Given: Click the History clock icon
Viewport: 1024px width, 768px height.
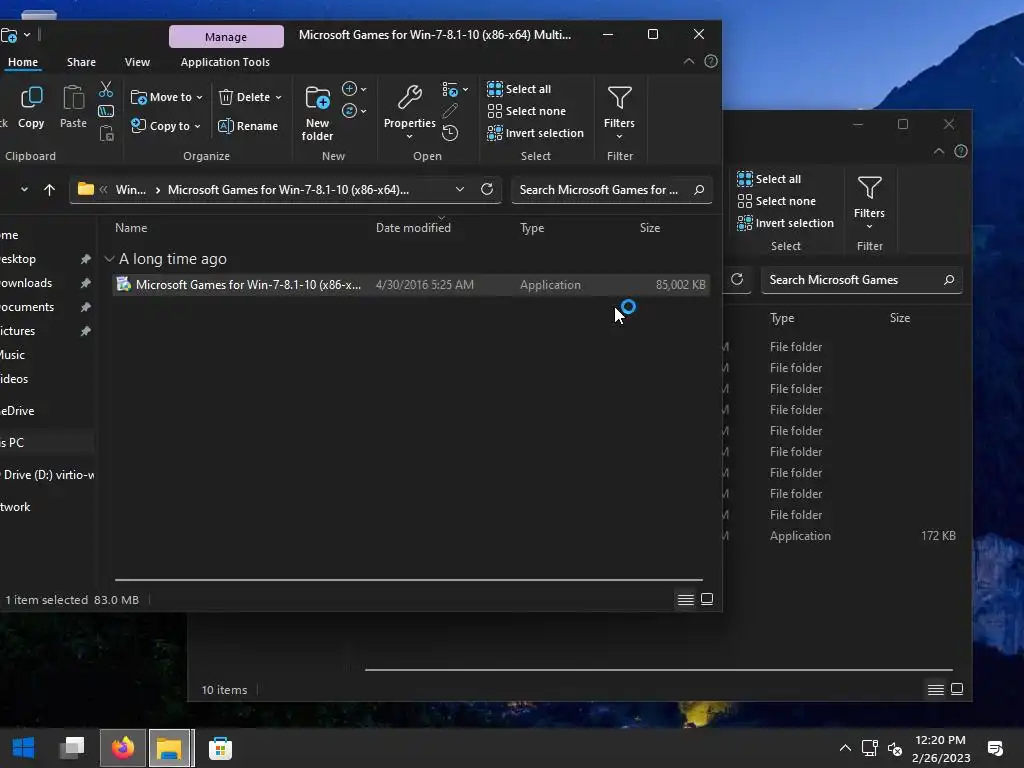Looking at the screenshot, I should (450, 133).
